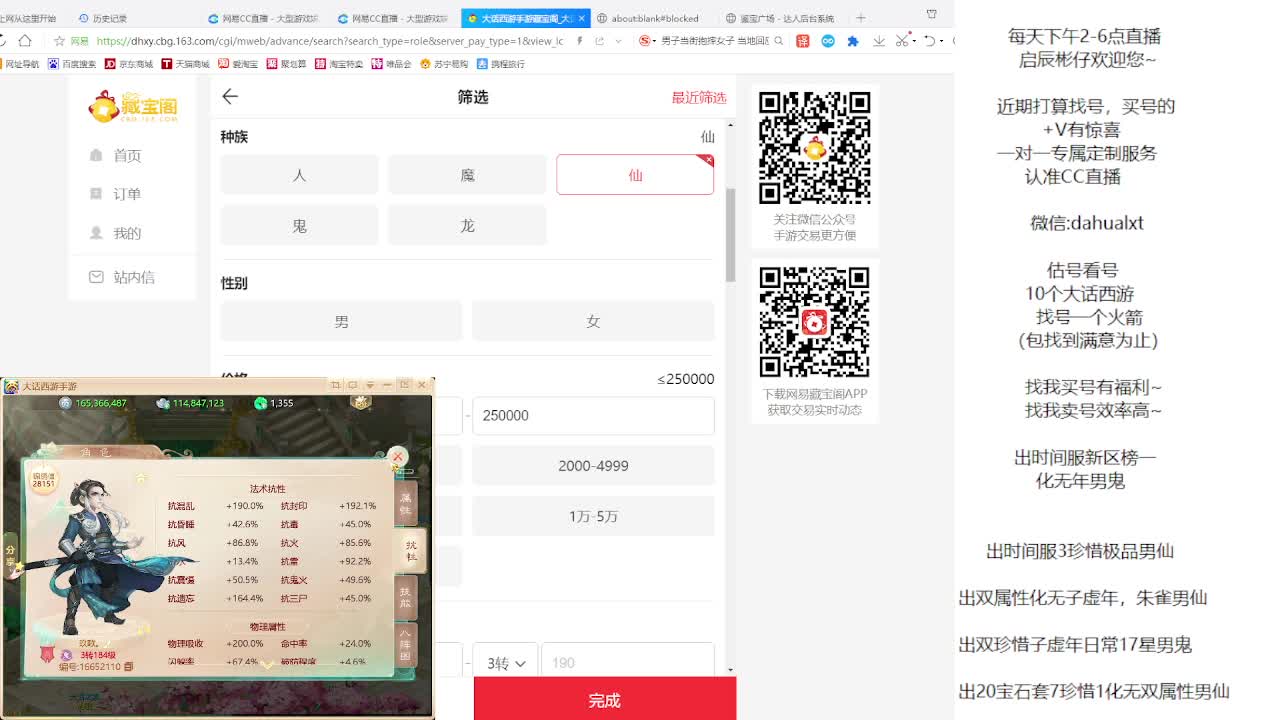
Task: Open 我的 in the 藏宝阁 sidebar
Action: click(x=116, y=233)
